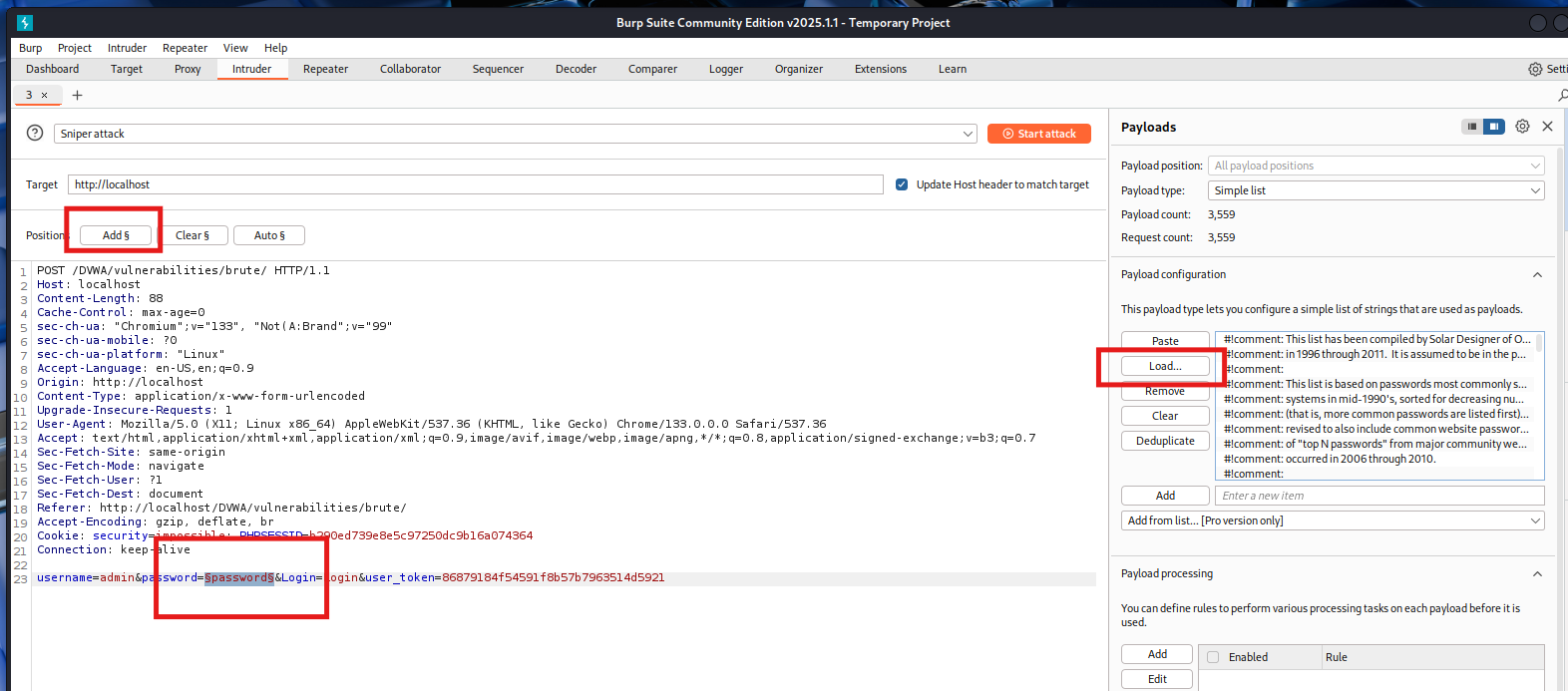Screen dimensions: 1568x691
Task: Add a new Intruder tab with plus
Action: 77,95
